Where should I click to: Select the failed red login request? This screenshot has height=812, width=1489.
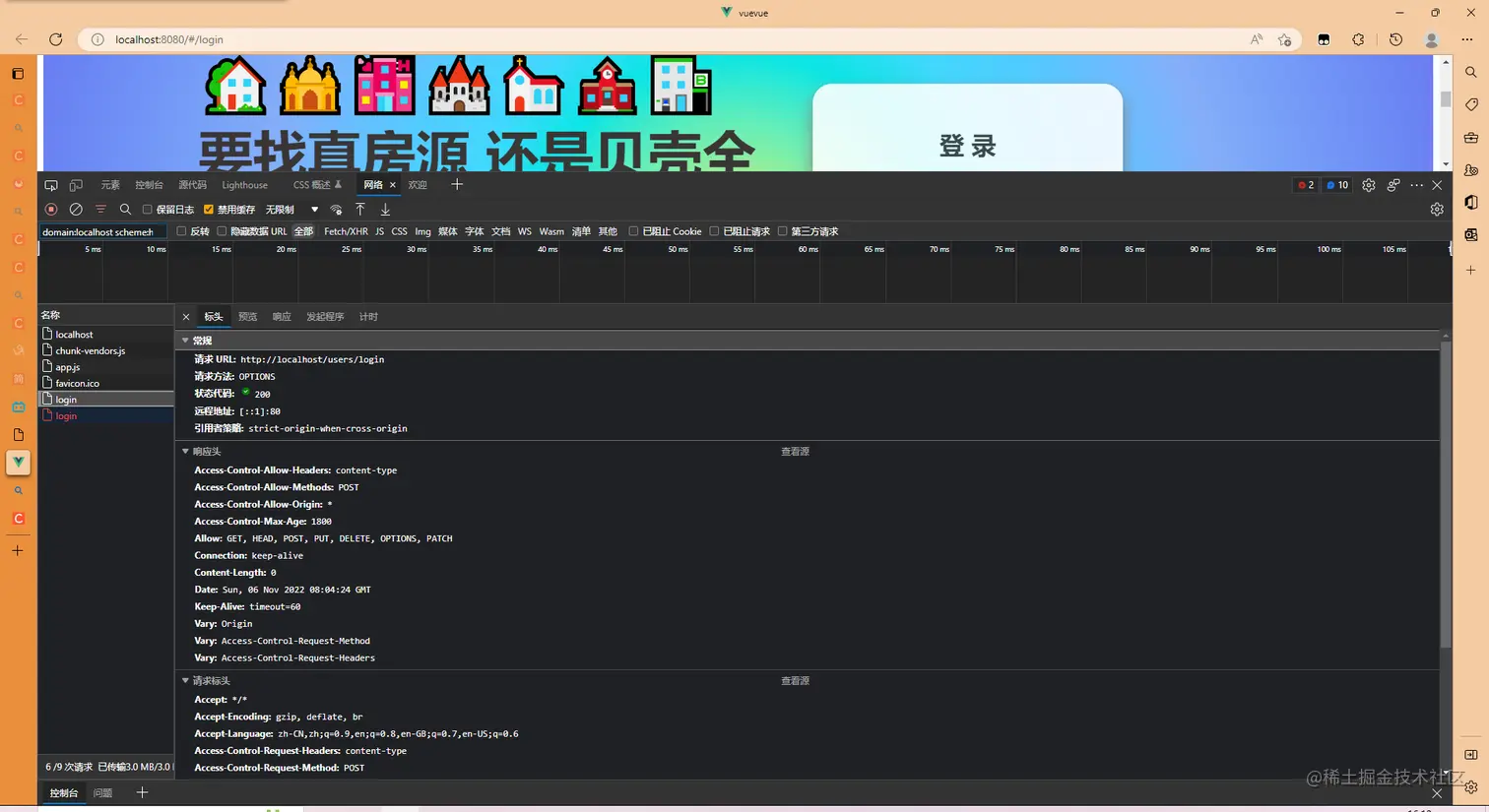click(x=106, y=416)
